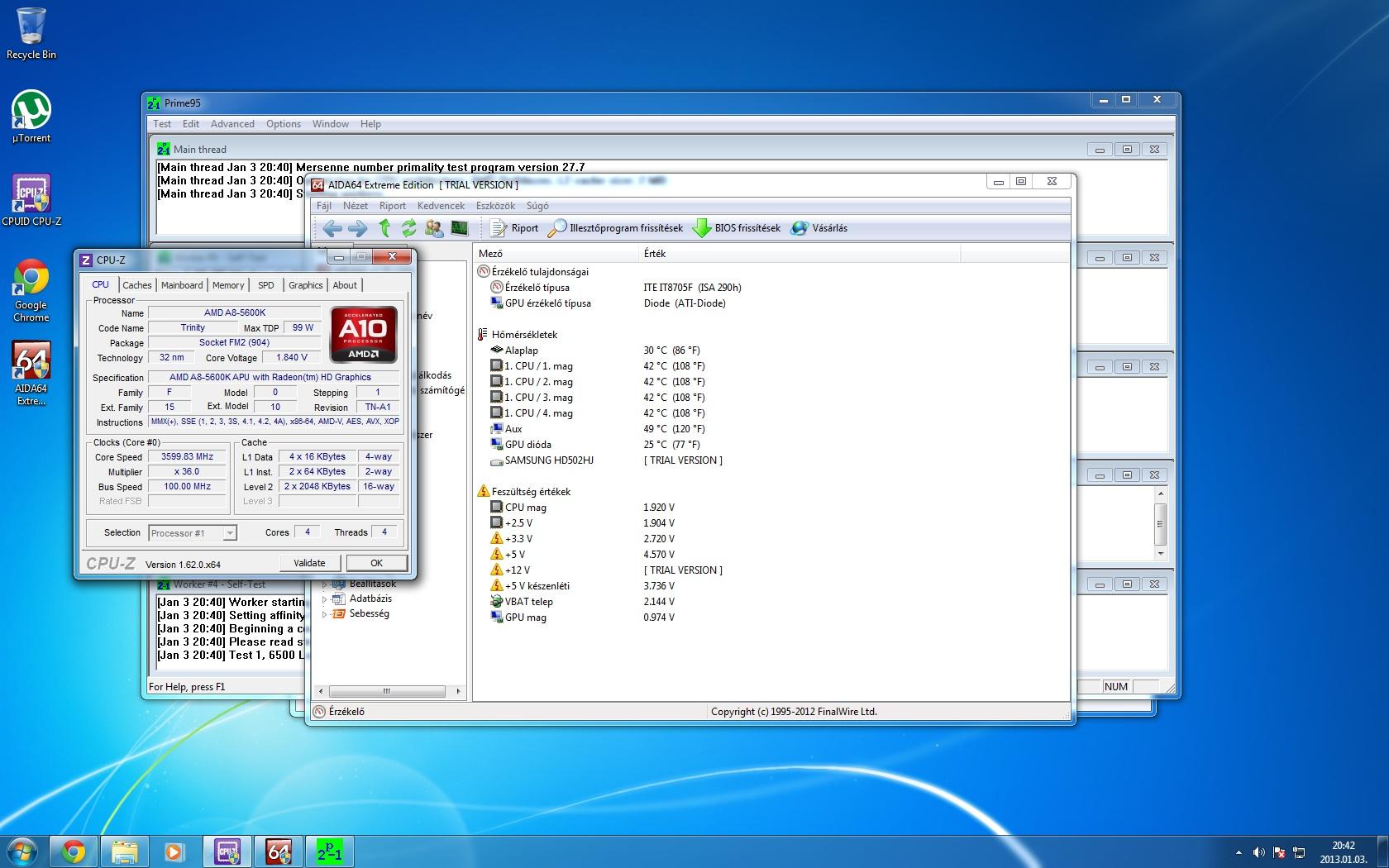
Task: Click the AIDA64 monitor graph icon
Action: pyautogui.click(x=460, y=228)
